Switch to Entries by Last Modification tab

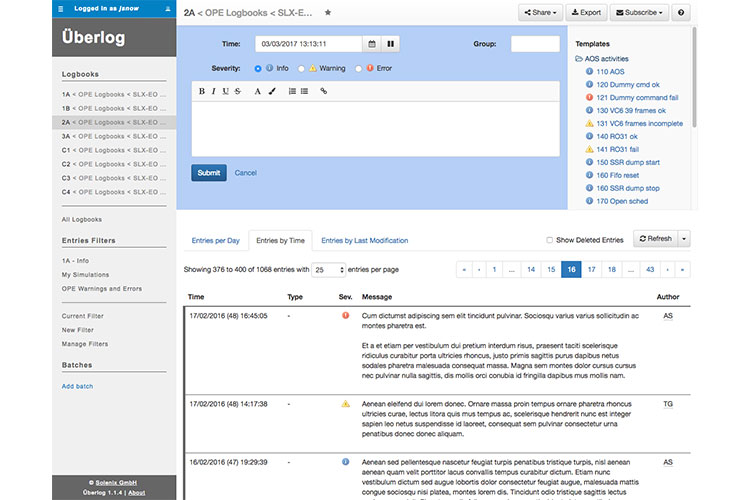pyautogui.click(x=364, y=240)
